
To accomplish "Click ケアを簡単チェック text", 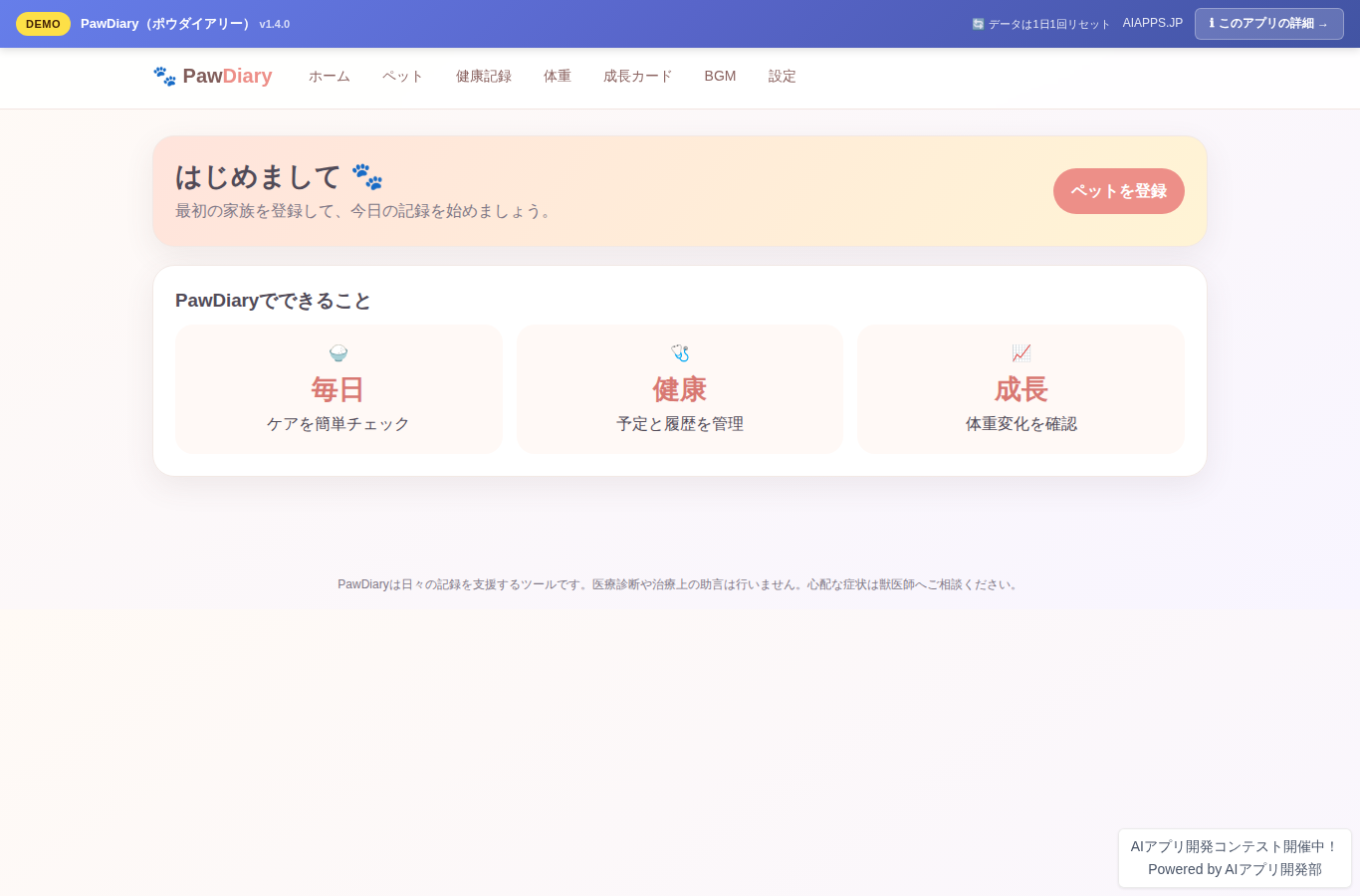I will click(x=339, y=424).
